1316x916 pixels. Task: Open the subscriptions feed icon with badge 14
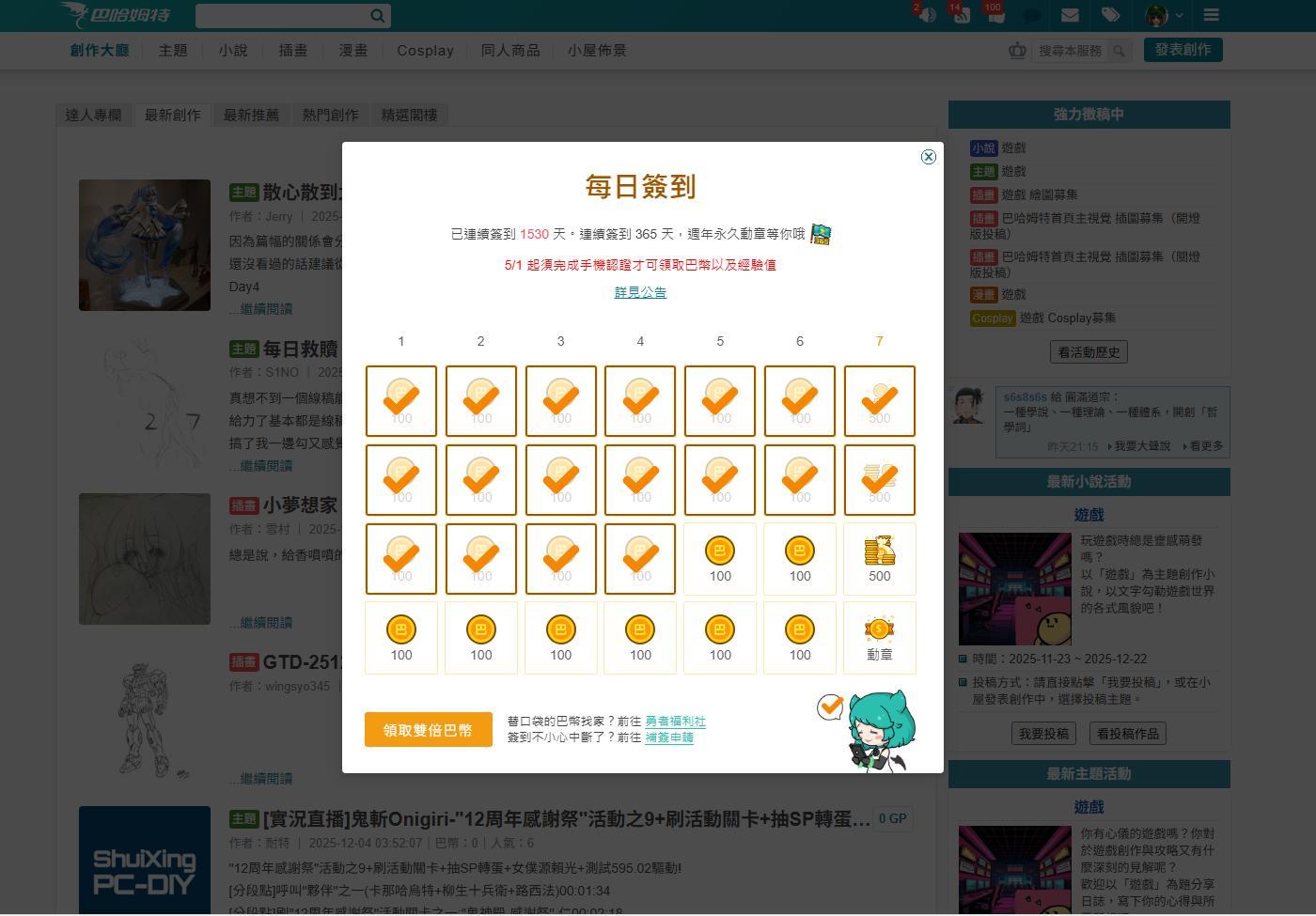point(961,15)
